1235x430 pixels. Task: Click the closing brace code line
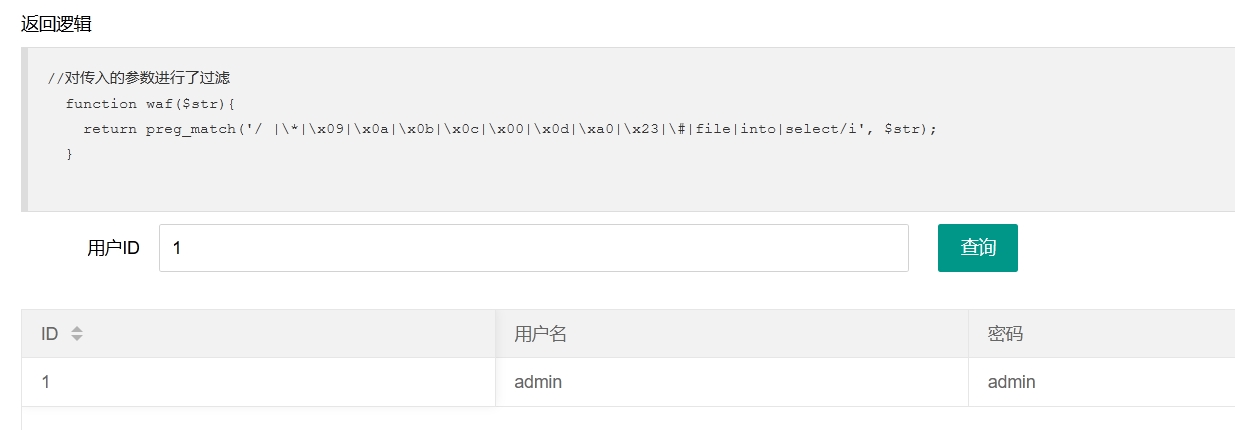(69, 155)
